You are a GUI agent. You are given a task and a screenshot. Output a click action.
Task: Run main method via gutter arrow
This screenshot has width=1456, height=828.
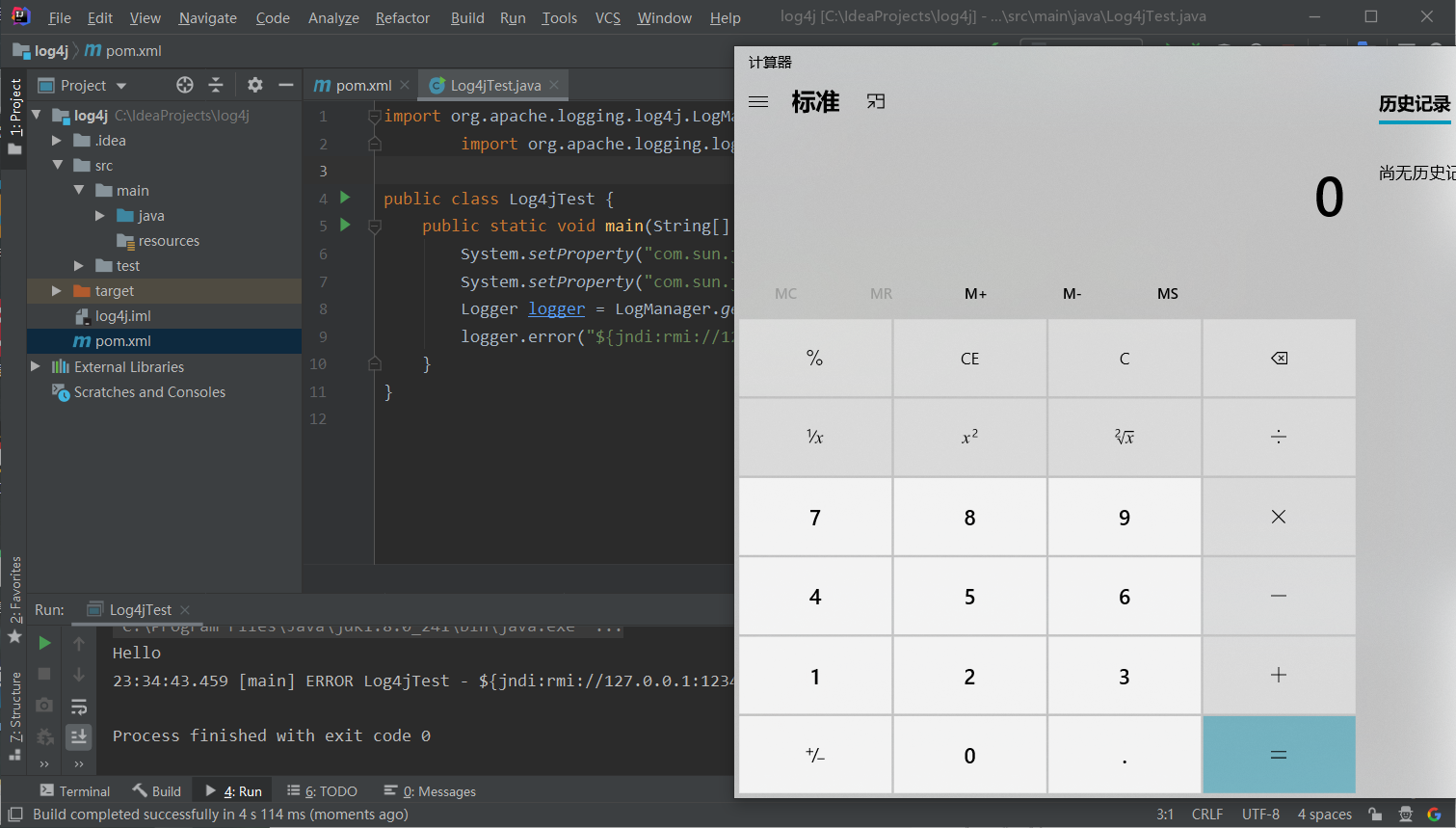click(345, 225)
